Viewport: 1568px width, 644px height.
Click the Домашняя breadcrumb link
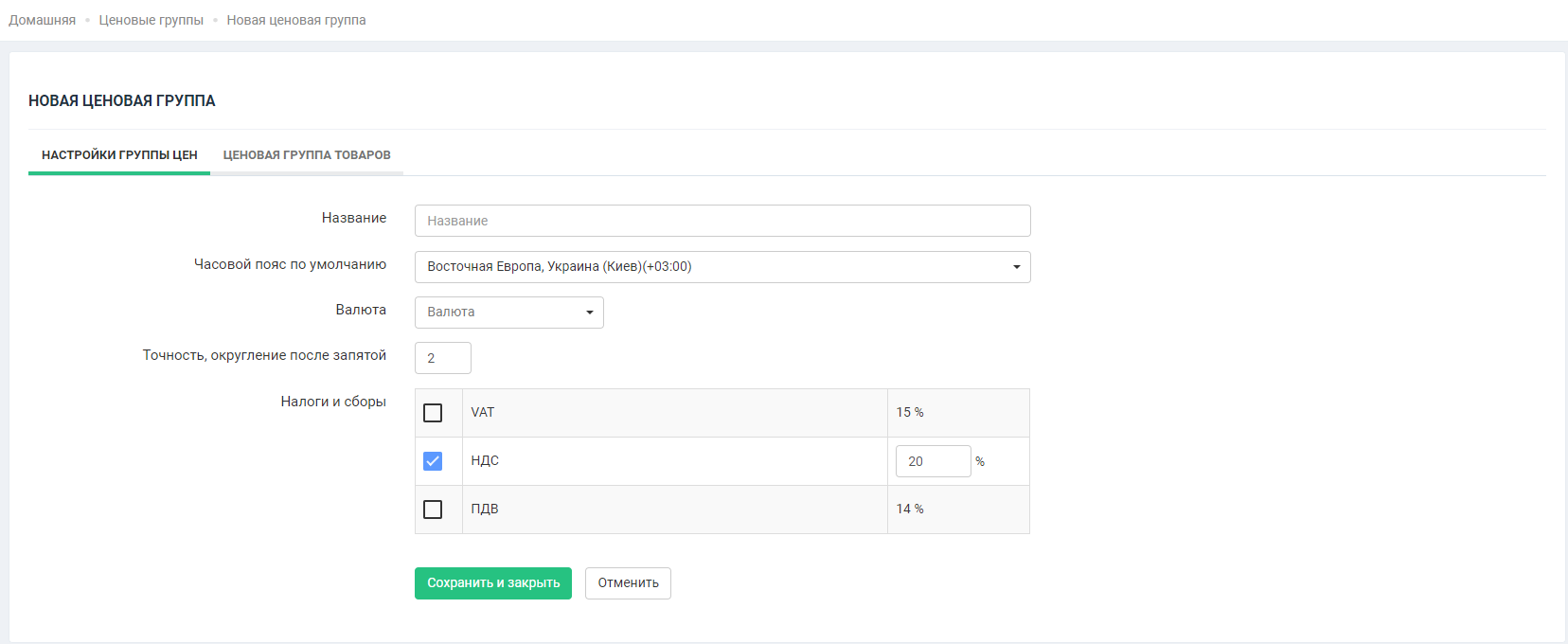(x=42, y=20)
